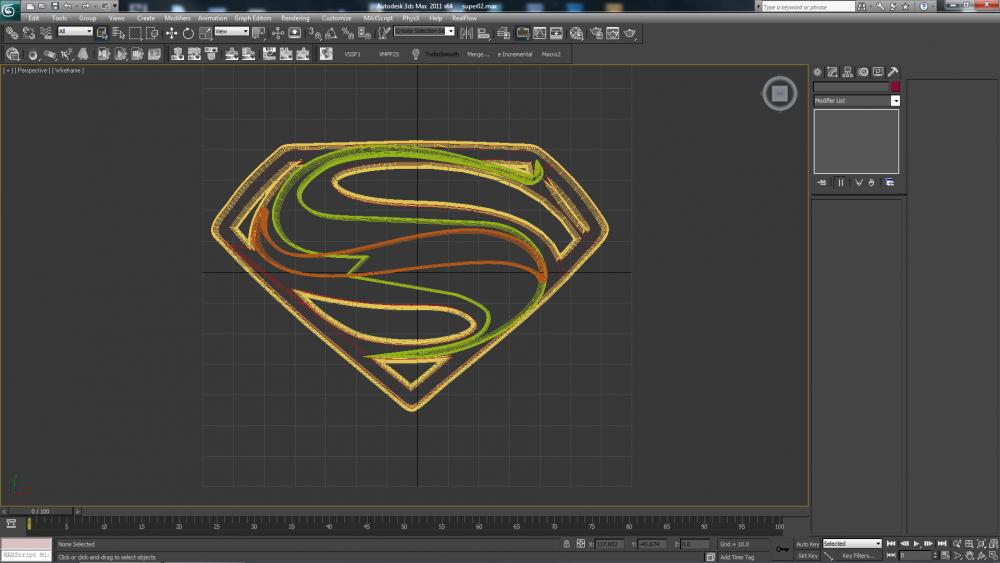Switch to the Hierarchy command panel tab
The width and height of the screenshot is (1000, 563).
pyautogui.click(x=848, y=72)
